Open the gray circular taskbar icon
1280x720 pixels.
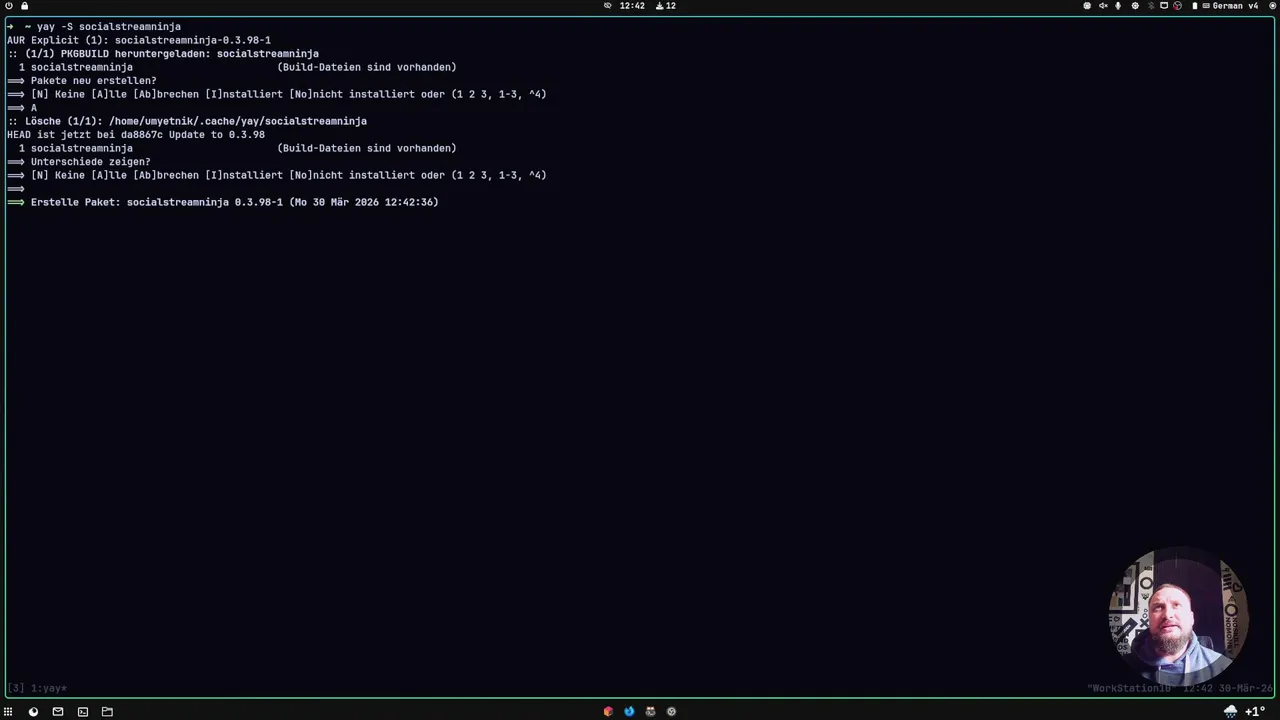point(671,712)
